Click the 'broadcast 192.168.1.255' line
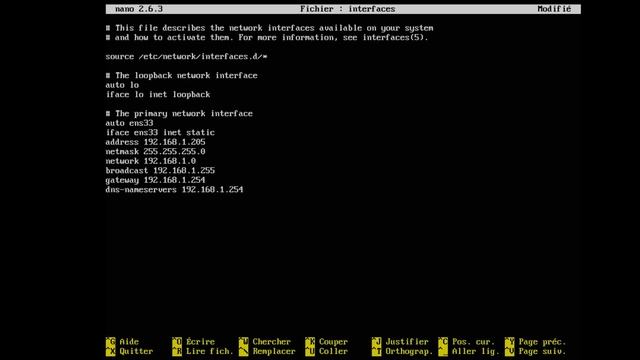The height and width of the screenshot is (360, 640). (160, 170)
